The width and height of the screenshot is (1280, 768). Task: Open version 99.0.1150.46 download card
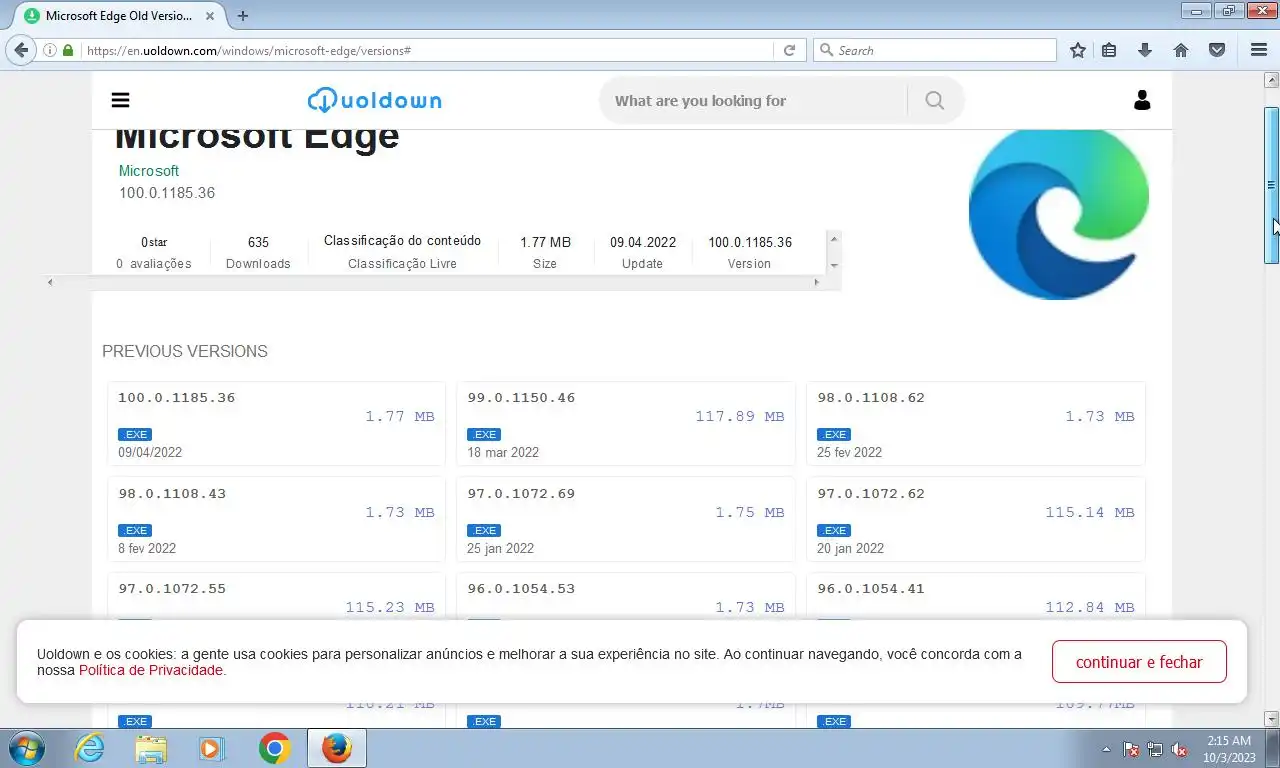point(626,424)
